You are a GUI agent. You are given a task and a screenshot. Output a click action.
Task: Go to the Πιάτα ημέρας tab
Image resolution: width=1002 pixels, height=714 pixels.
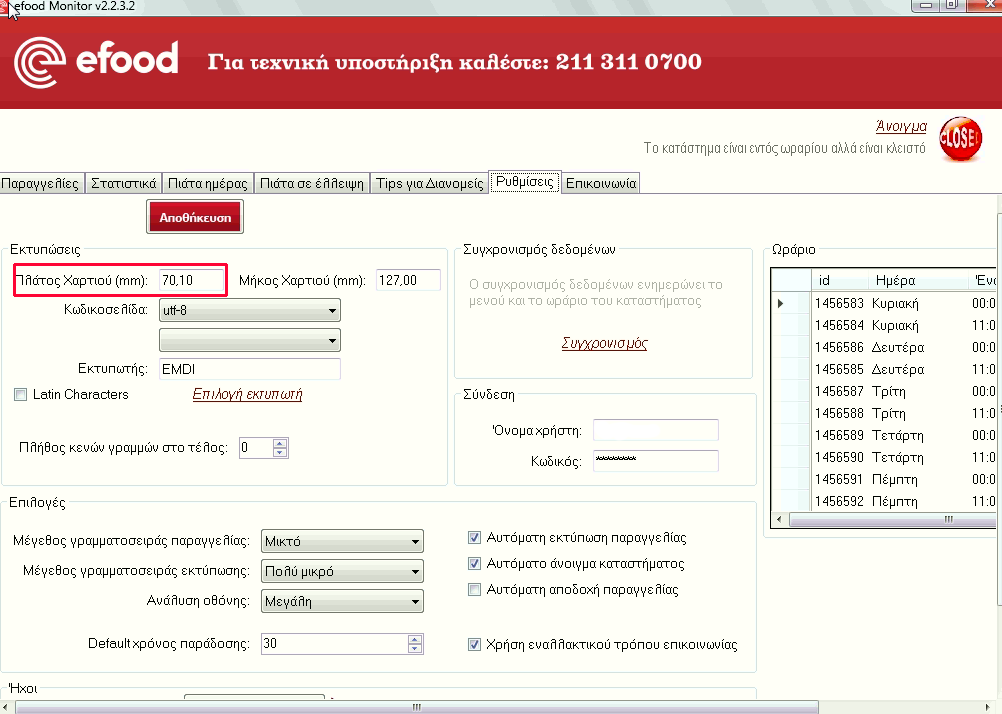pos(208,183)
